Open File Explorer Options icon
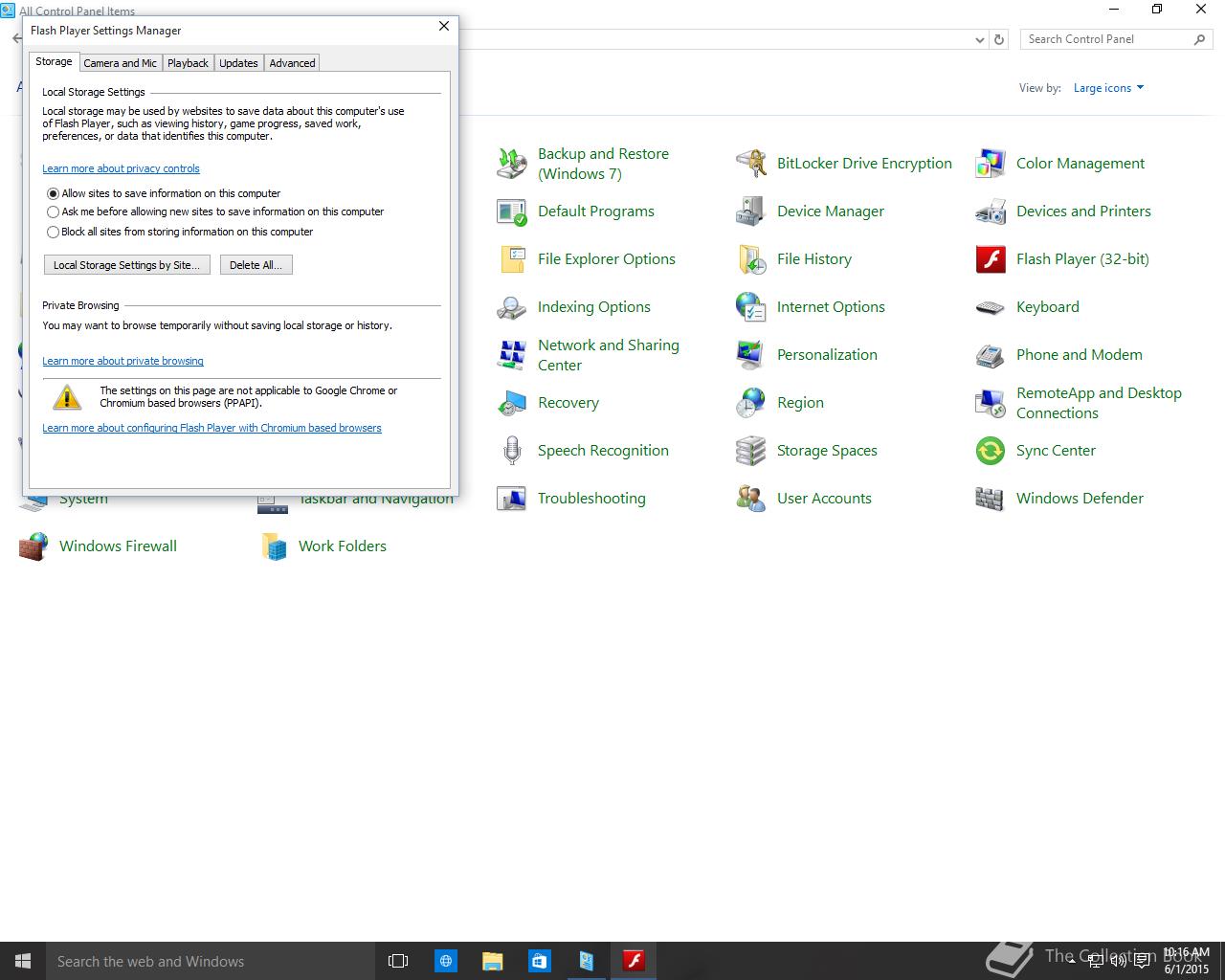This screenshot has width=1225, height=980. coord(512,259)
